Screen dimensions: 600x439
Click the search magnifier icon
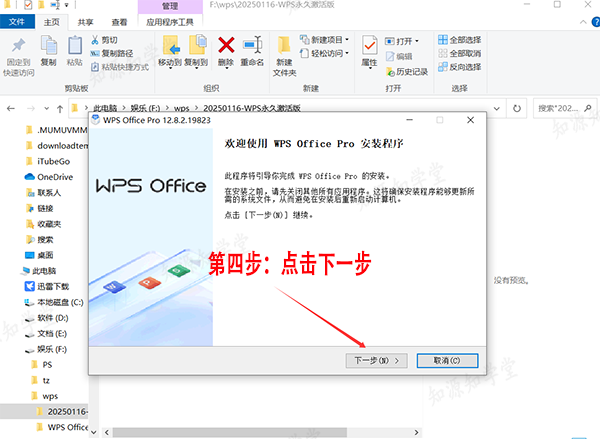(x=588, y=108)
